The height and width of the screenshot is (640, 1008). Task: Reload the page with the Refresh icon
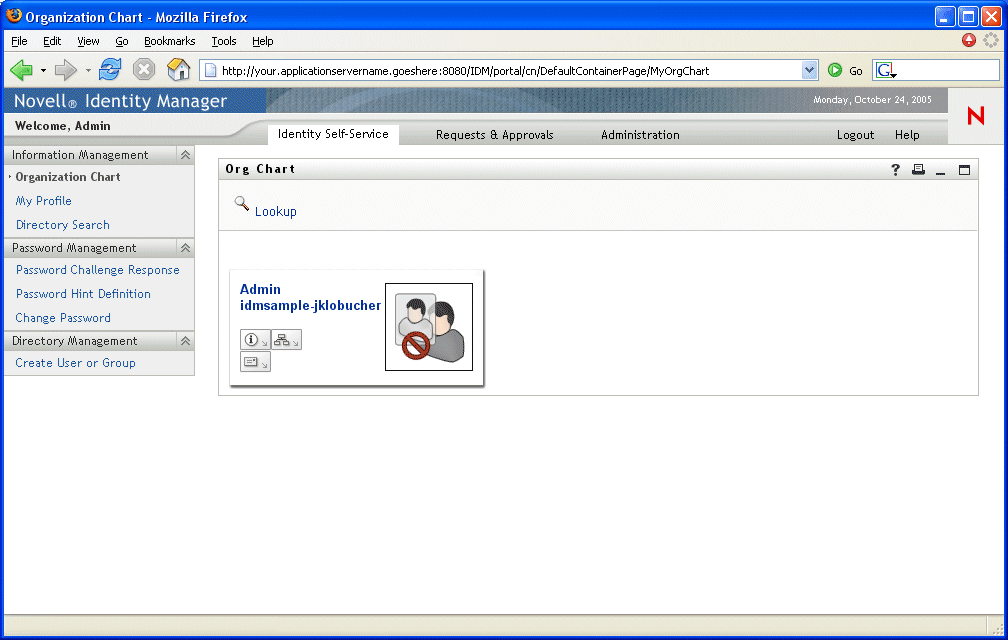pos(110,69)
